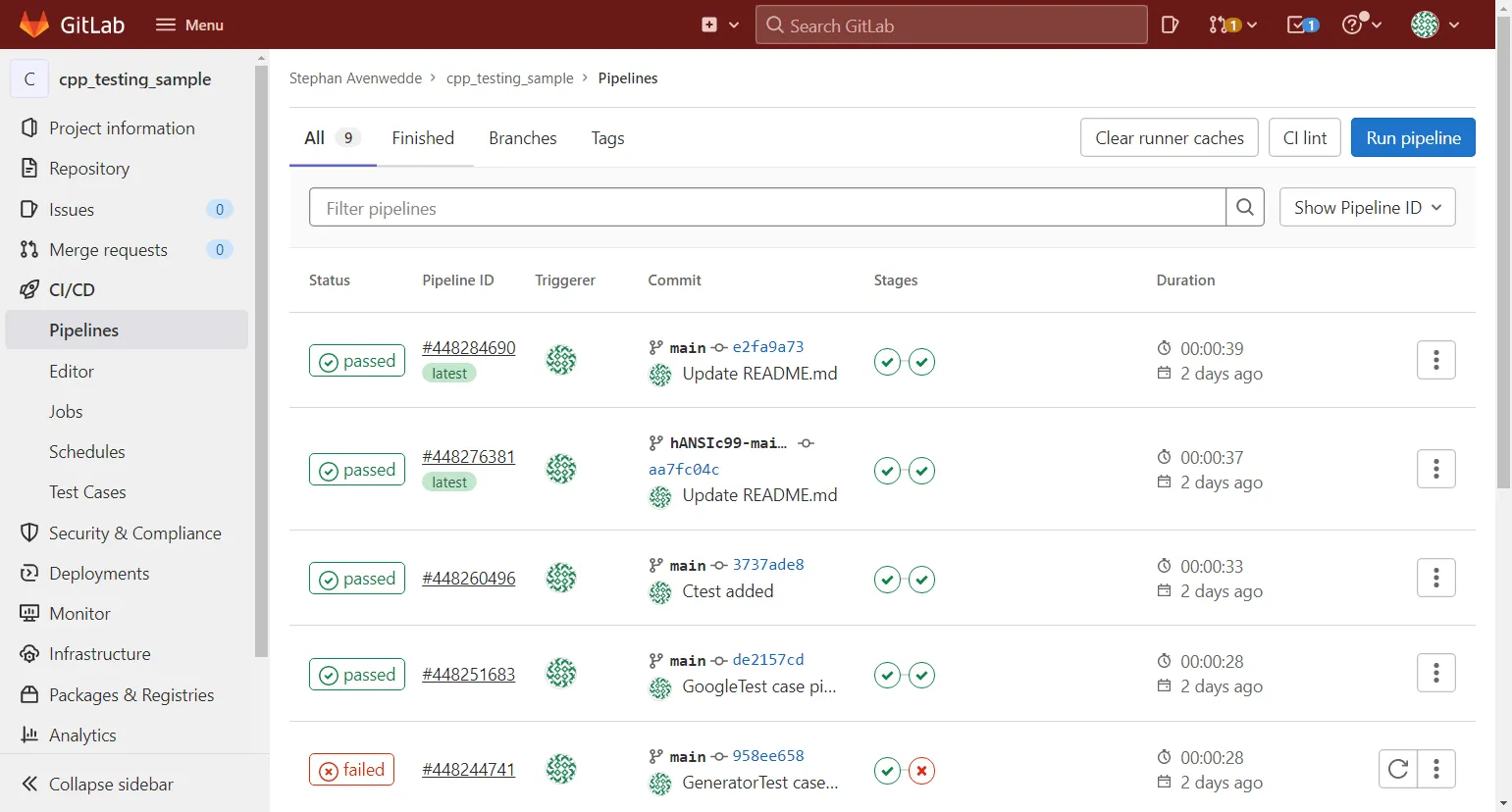Click the Run pipeline button
The height and width of the screenshot is (812, 1512).
click(x=1413, y=137)
